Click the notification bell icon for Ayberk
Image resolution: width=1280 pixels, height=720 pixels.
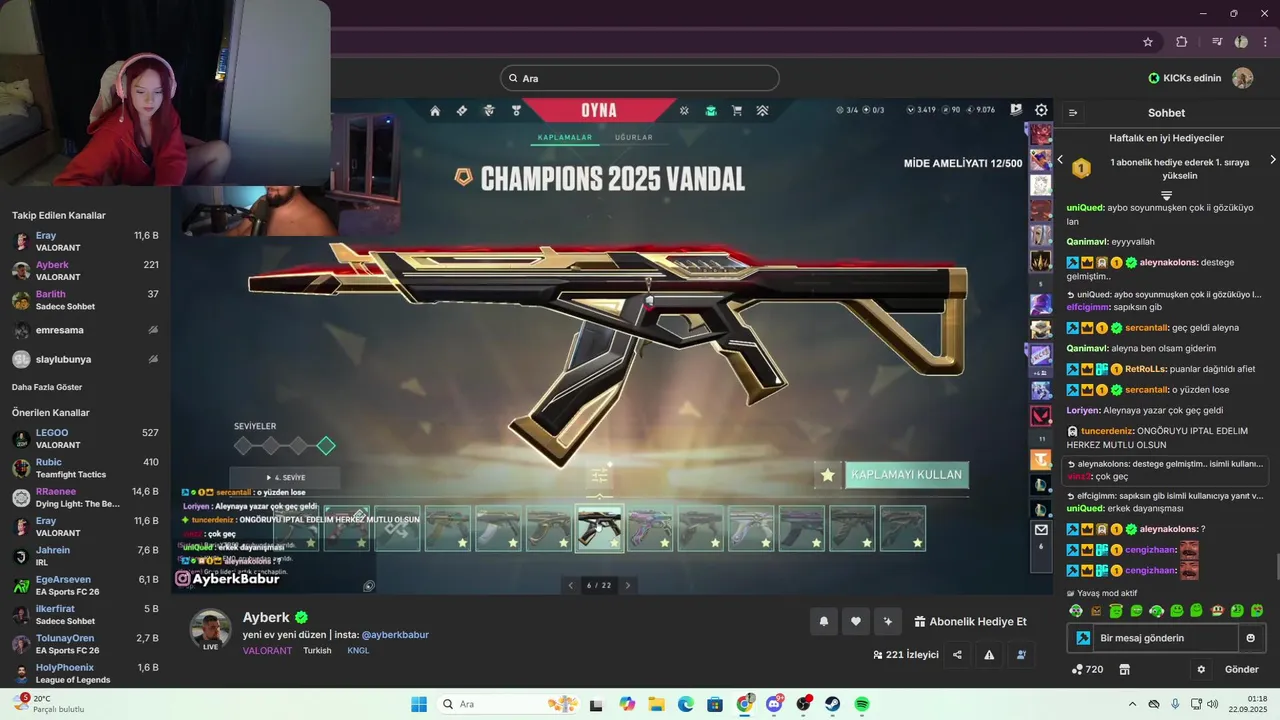pos(824,621)
